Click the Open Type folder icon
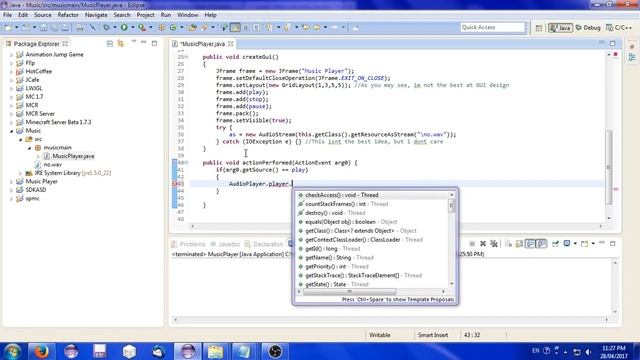The width and height of the screenshot is (640, 360). click(x=192, y=27)
